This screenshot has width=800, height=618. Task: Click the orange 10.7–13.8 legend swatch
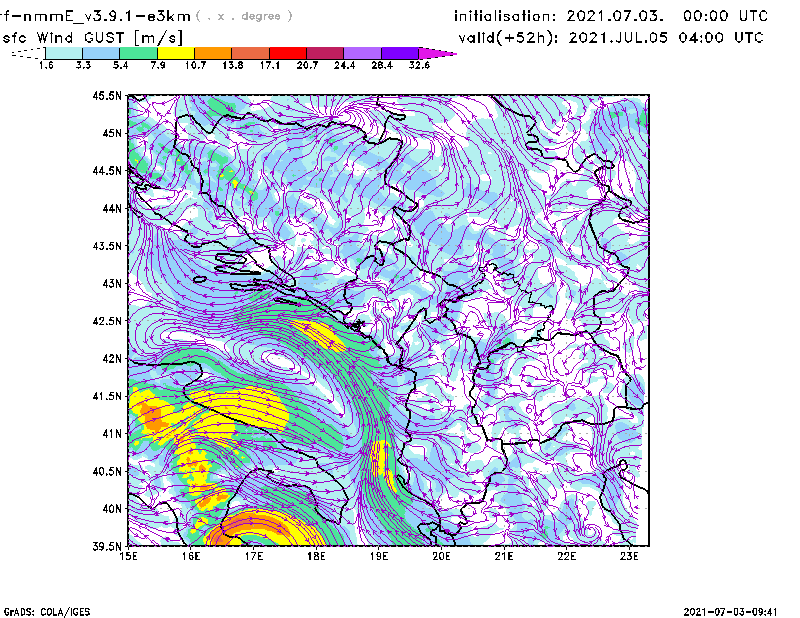point(213,53)
